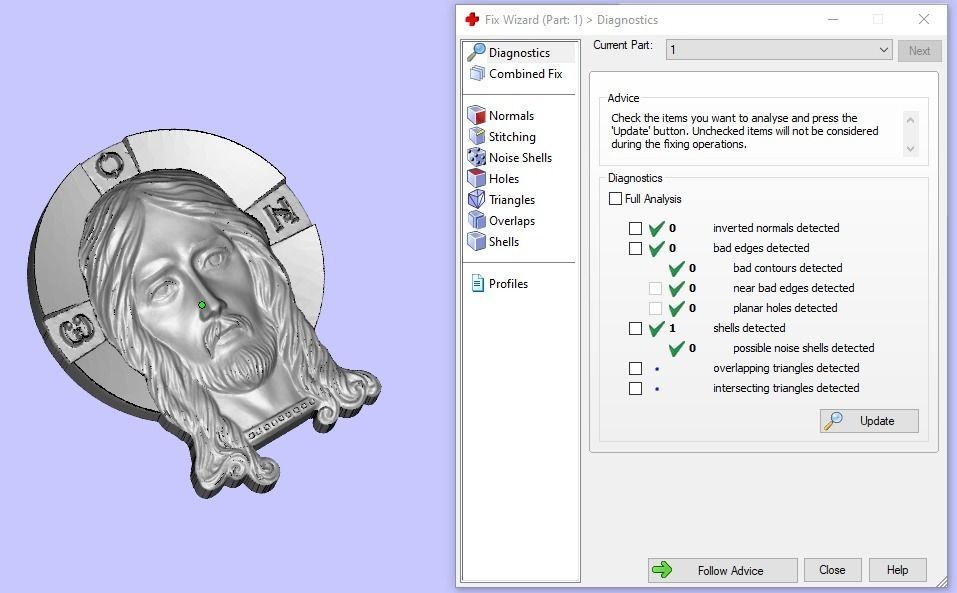Open the Profiles page

pyautogui.click(x=508, y=284)
